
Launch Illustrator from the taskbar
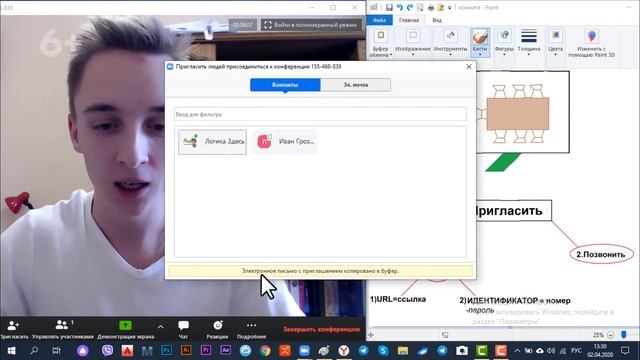[186, 351]
